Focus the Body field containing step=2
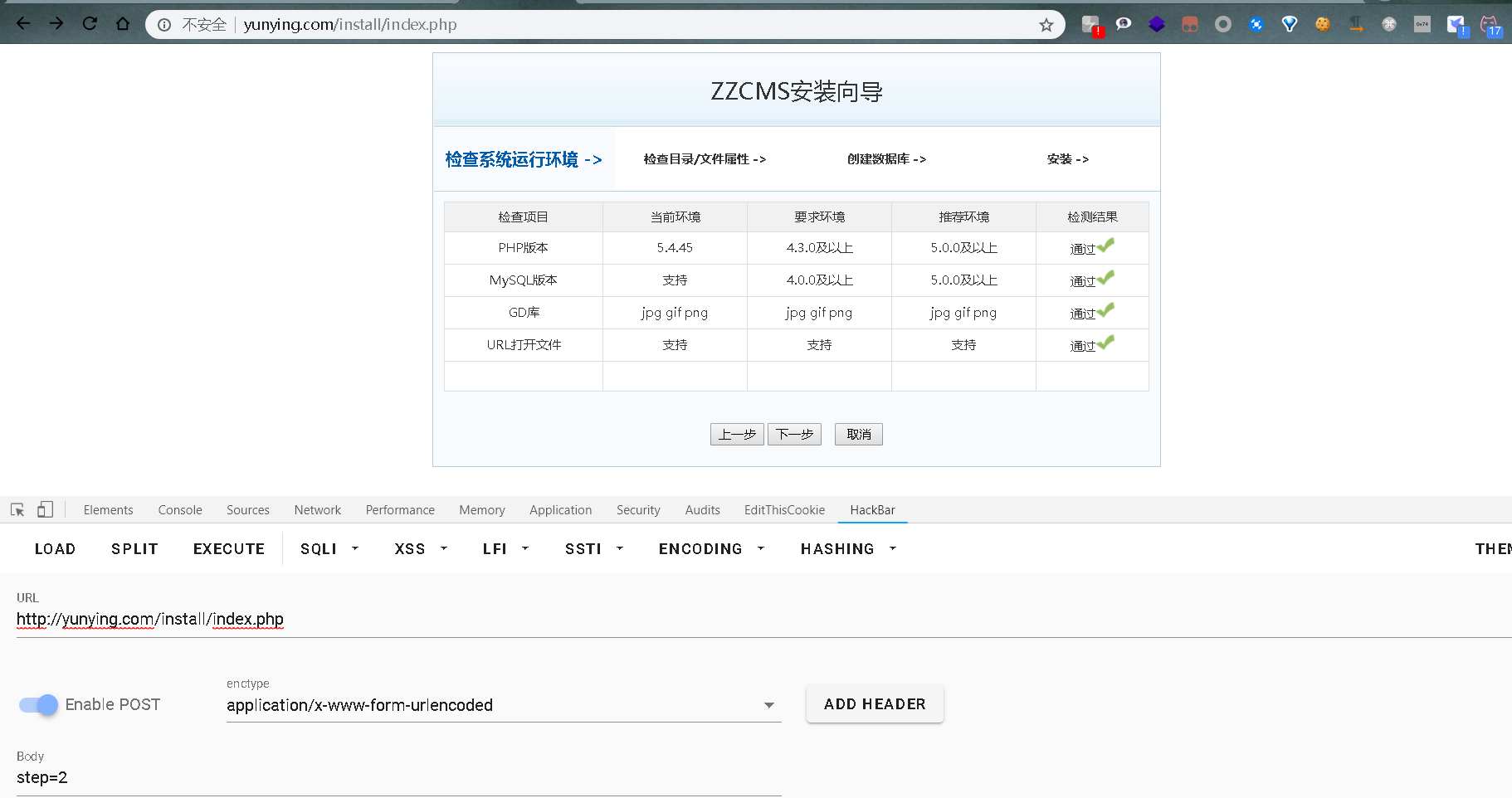The height and width of the screenshot is (798, 1512). coord(399,778)
